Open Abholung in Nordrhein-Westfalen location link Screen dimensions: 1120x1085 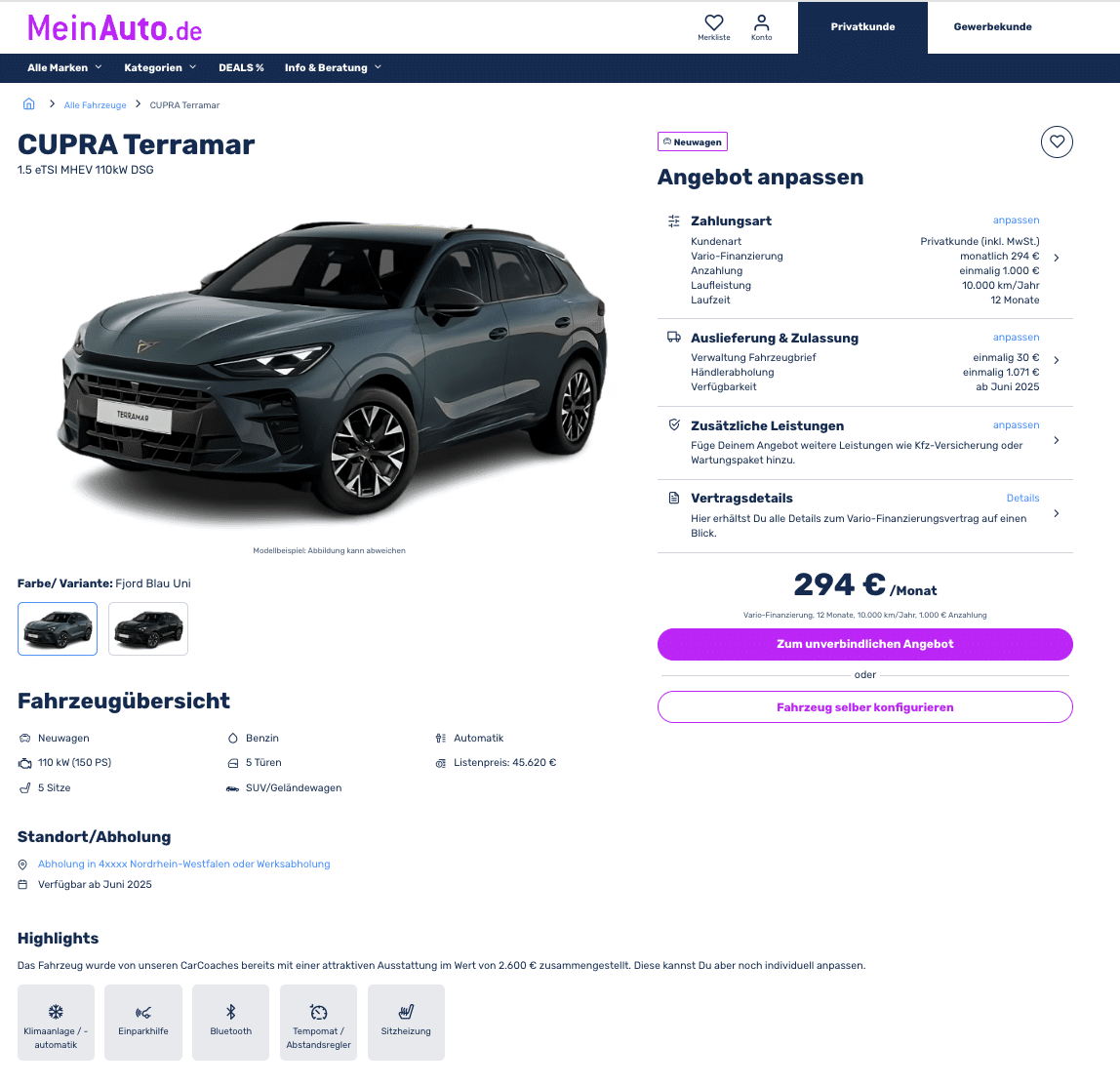(x=183, y=864)
